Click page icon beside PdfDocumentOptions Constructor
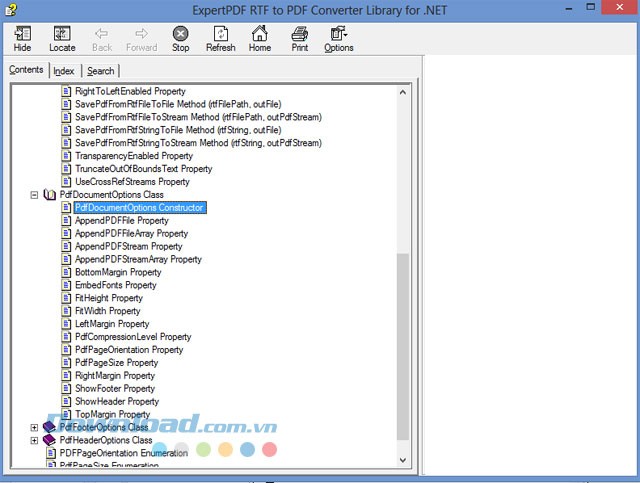Image resolution: width=640 pixels, height=483 pixels. pyautogui.click(x=66, y=207)
